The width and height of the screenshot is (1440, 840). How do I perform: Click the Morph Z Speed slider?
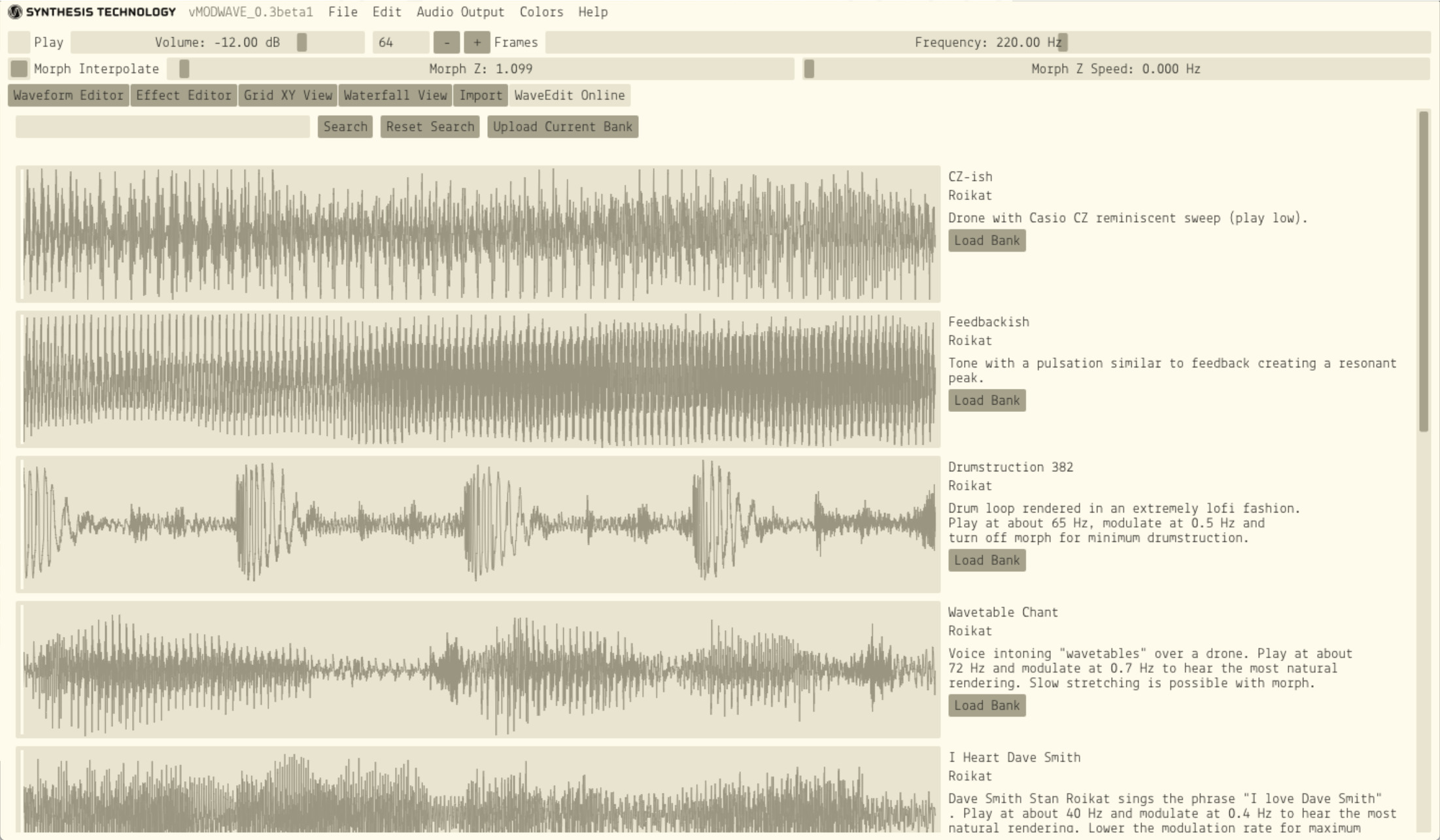(x=1116, y=69)
